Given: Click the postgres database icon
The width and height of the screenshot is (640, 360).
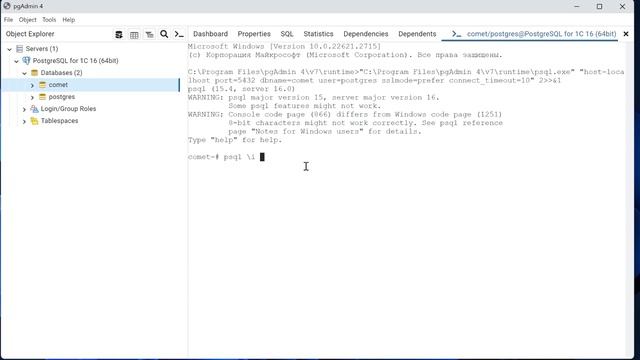Looking at the screenshot, I should (x=42, y=97).
